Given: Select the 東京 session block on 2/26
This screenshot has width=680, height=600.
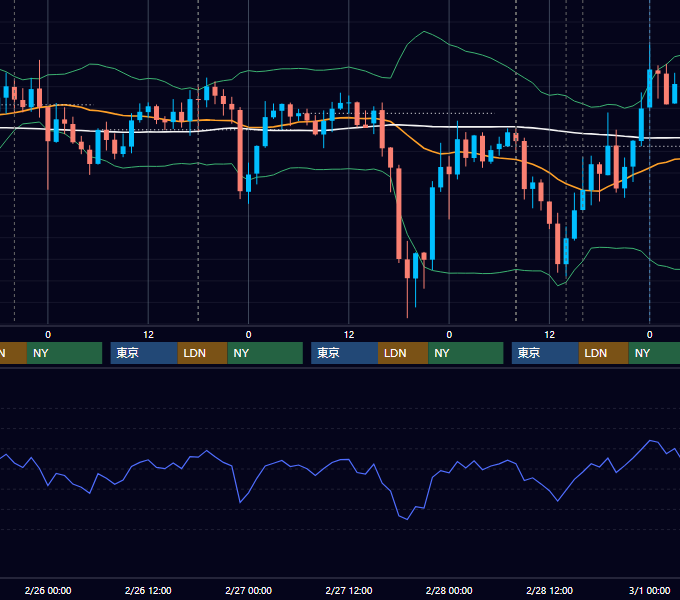Looking at the screenshot, I should click(x=144, y=353).
